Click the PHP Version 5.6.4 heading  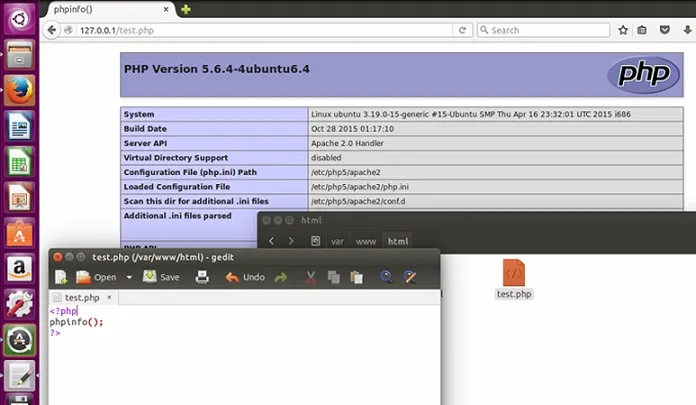pos(217,69)
